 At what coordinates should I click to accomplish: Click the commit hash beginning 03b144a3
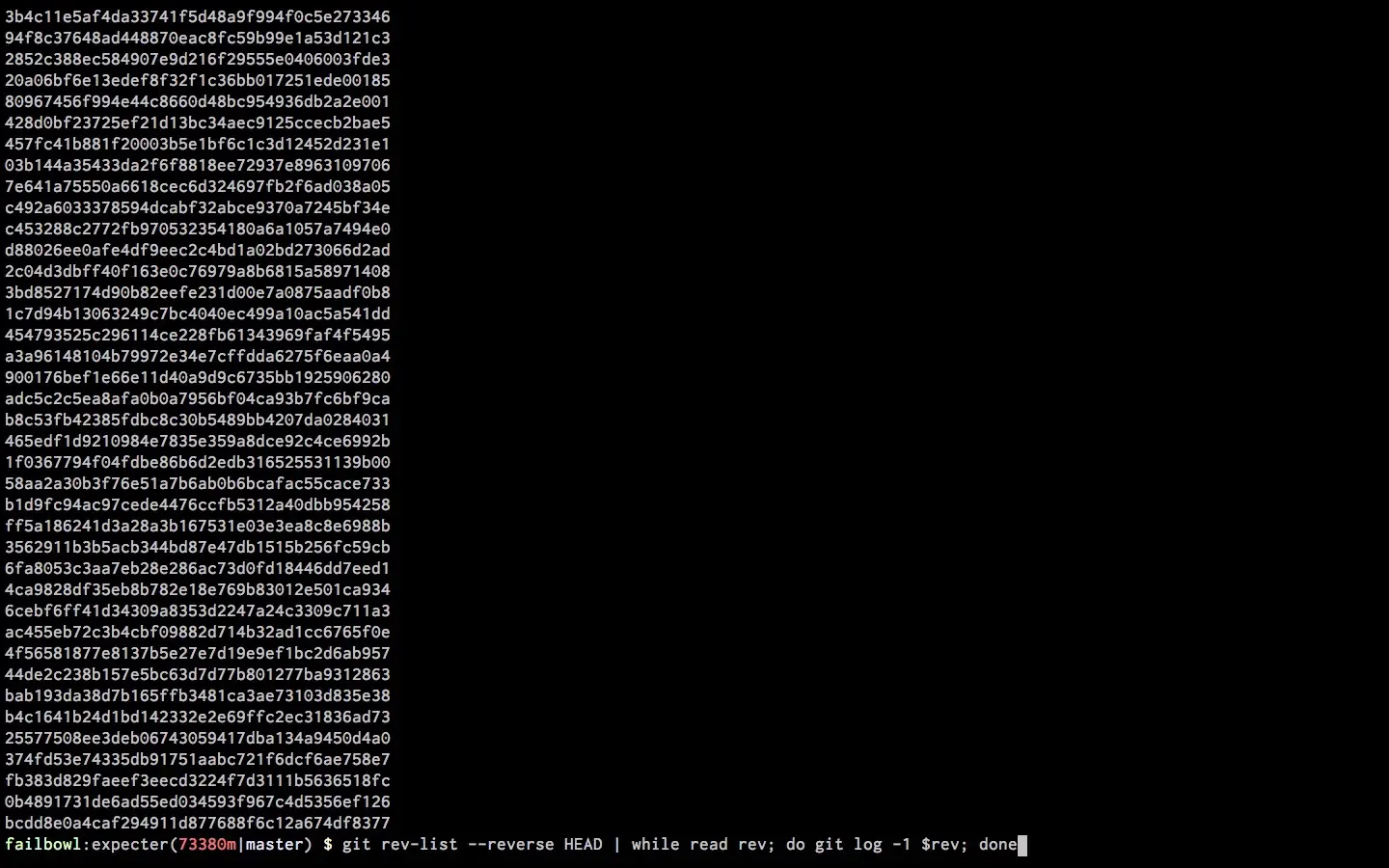coord(198,165)
